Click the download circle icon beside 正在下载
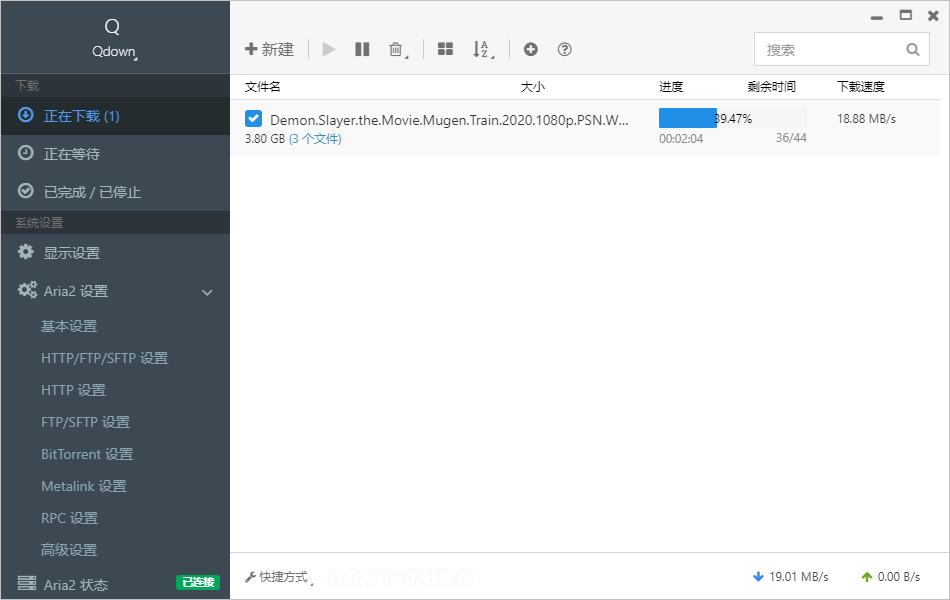 [25, 115]
